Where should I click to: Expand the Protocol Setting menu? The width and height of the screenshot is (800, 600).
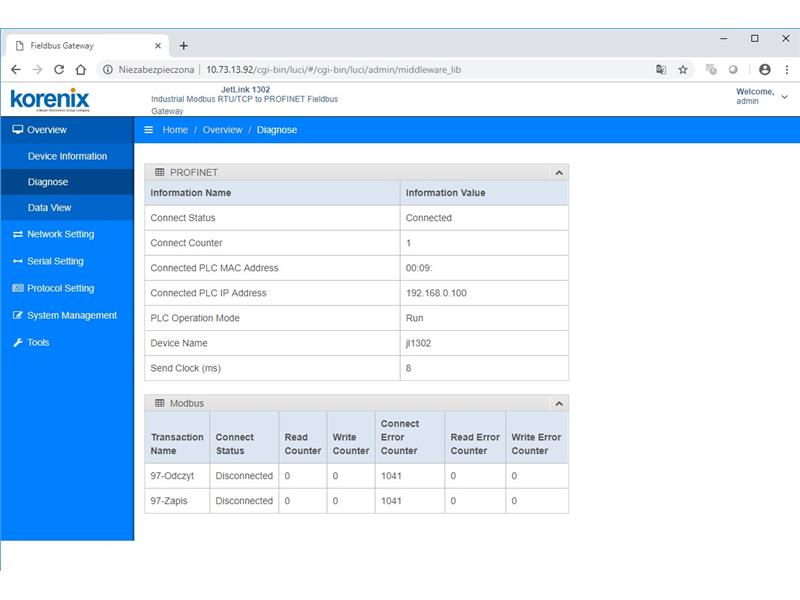[67, 288]
